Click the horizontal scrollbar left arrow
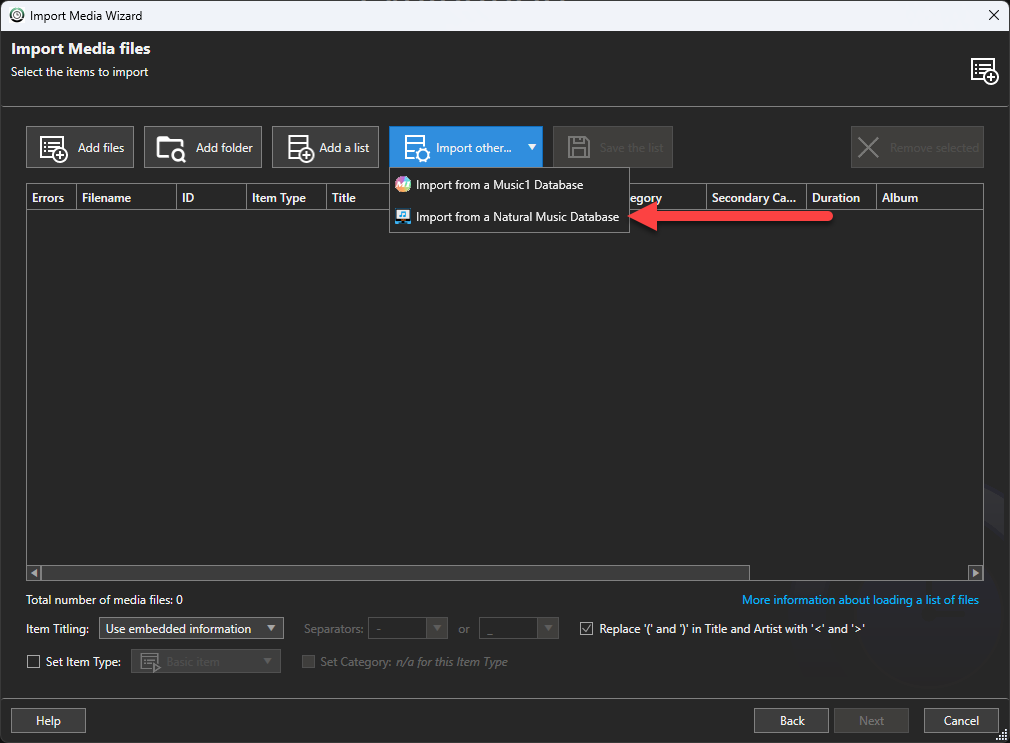The width and height of the screenshot is (1010, 743). tap(34, 572)
